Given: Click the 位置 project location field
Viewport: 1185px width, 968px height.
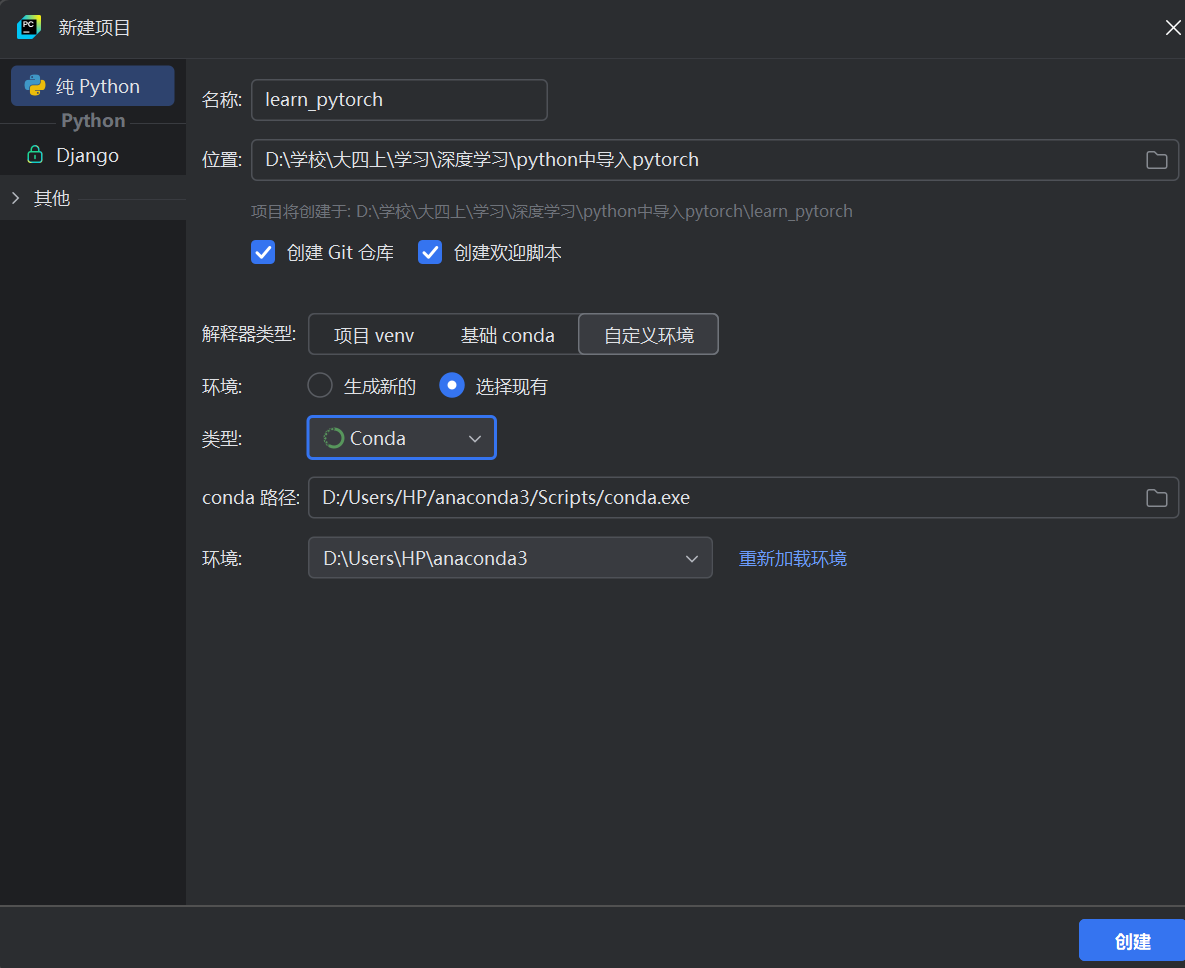Looking at the screenshot, I should click(714, 160).
